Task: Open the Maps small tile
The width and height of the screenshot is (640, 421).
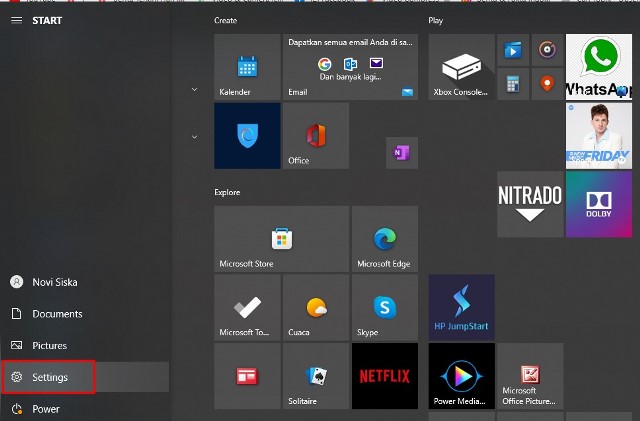Action: tap(547, 84)
